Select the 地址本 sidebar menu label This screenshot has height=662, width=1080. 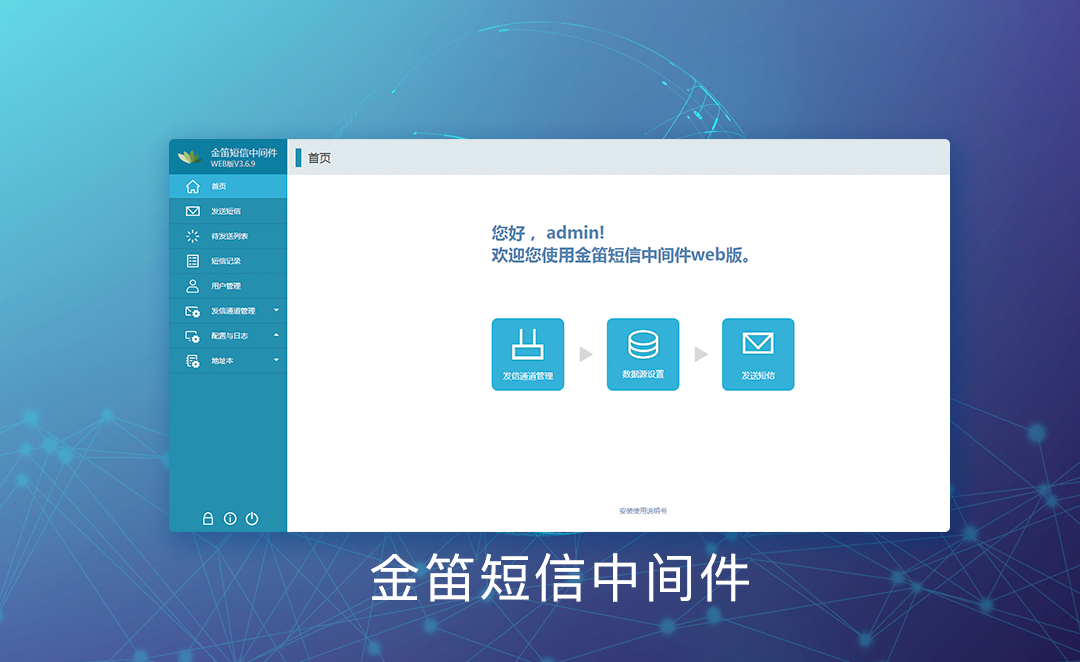coord(222,361)
